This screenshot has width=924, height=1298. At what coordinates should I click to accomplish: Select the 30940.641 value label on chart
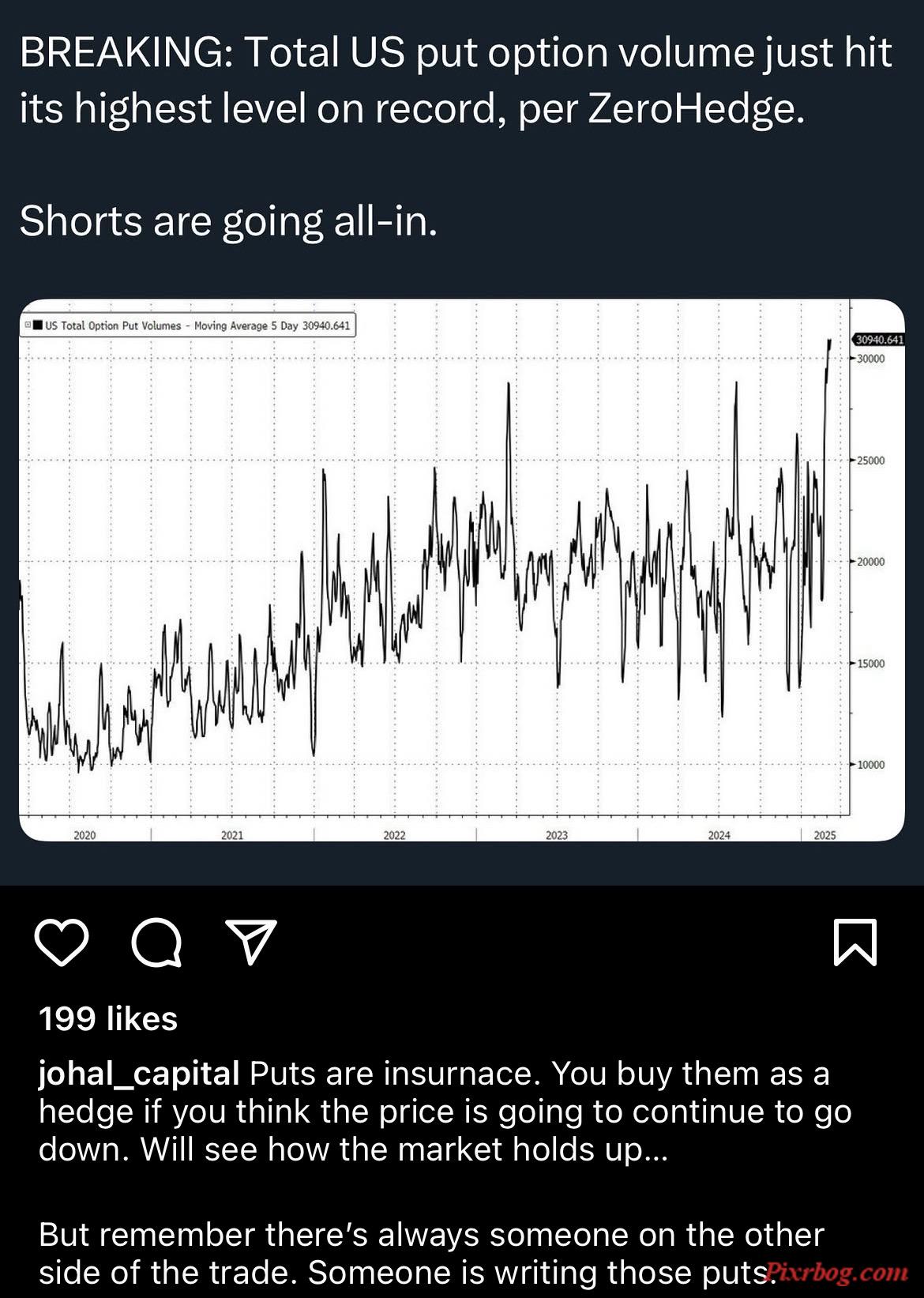click(x=879, y=340)
